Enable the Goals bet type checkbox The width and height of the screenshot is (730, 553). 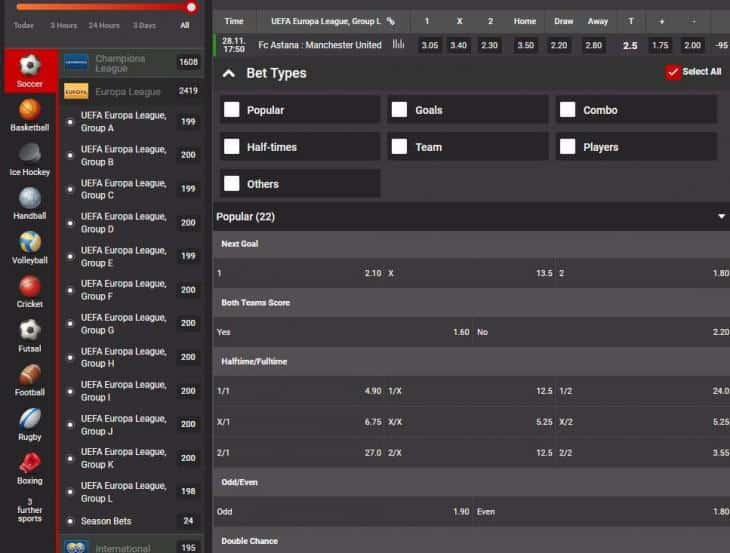(400, 110)
